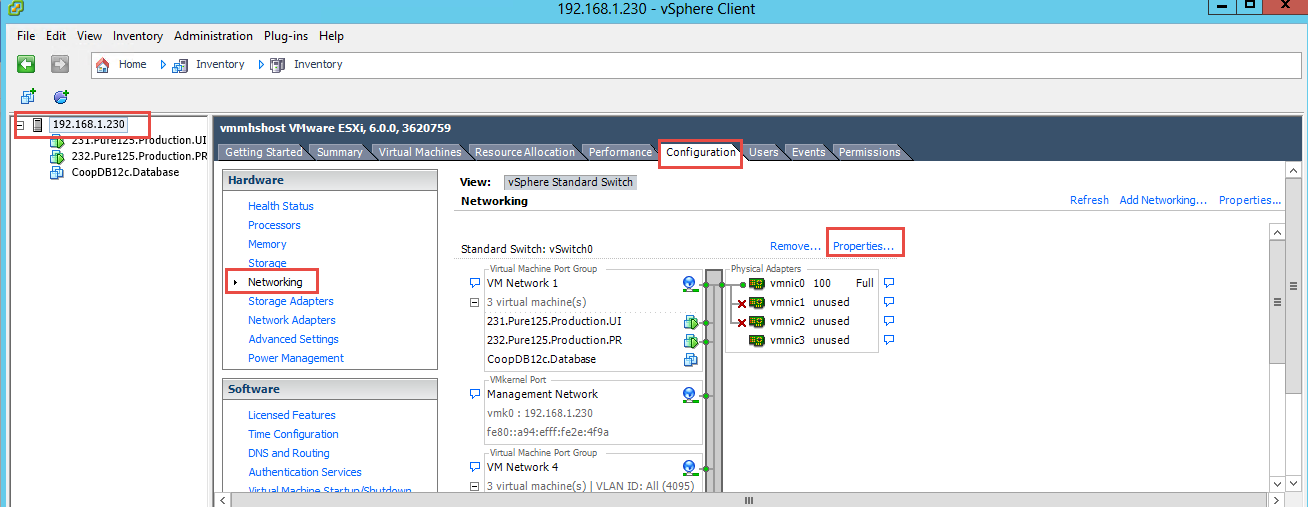Image resolution: width=1308 pixels, height=507 pixels.
Task: Click the globe-with-plus toolbar icon
Action: tap(61, 96)
